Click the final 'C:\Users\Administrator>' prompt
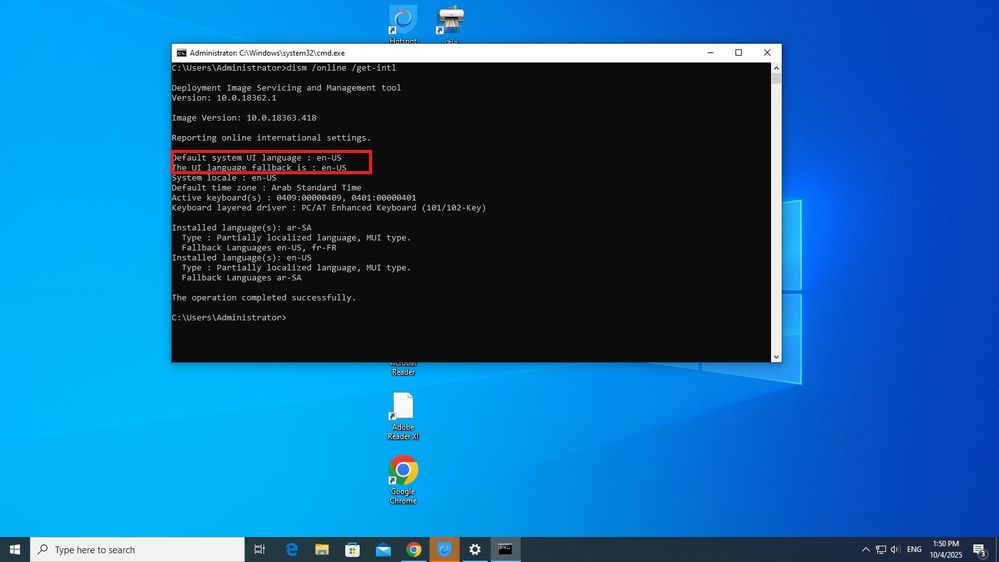999x562 pixels. pyautogui.click(x=229, y=317)
